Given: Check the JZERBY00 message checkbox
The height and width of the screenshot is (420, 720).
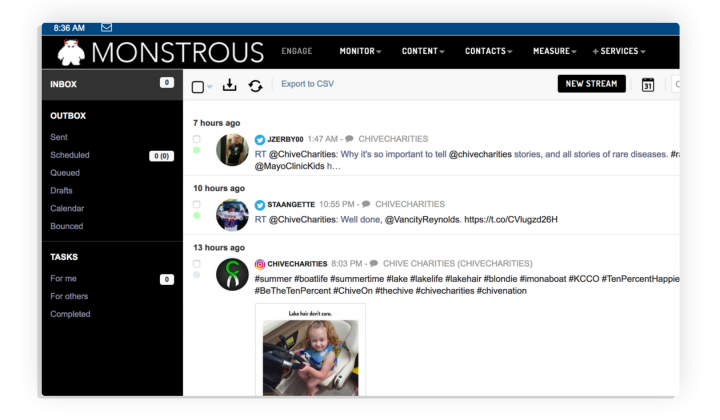Looking at the screenshot, I should click(x=197, y=139).
